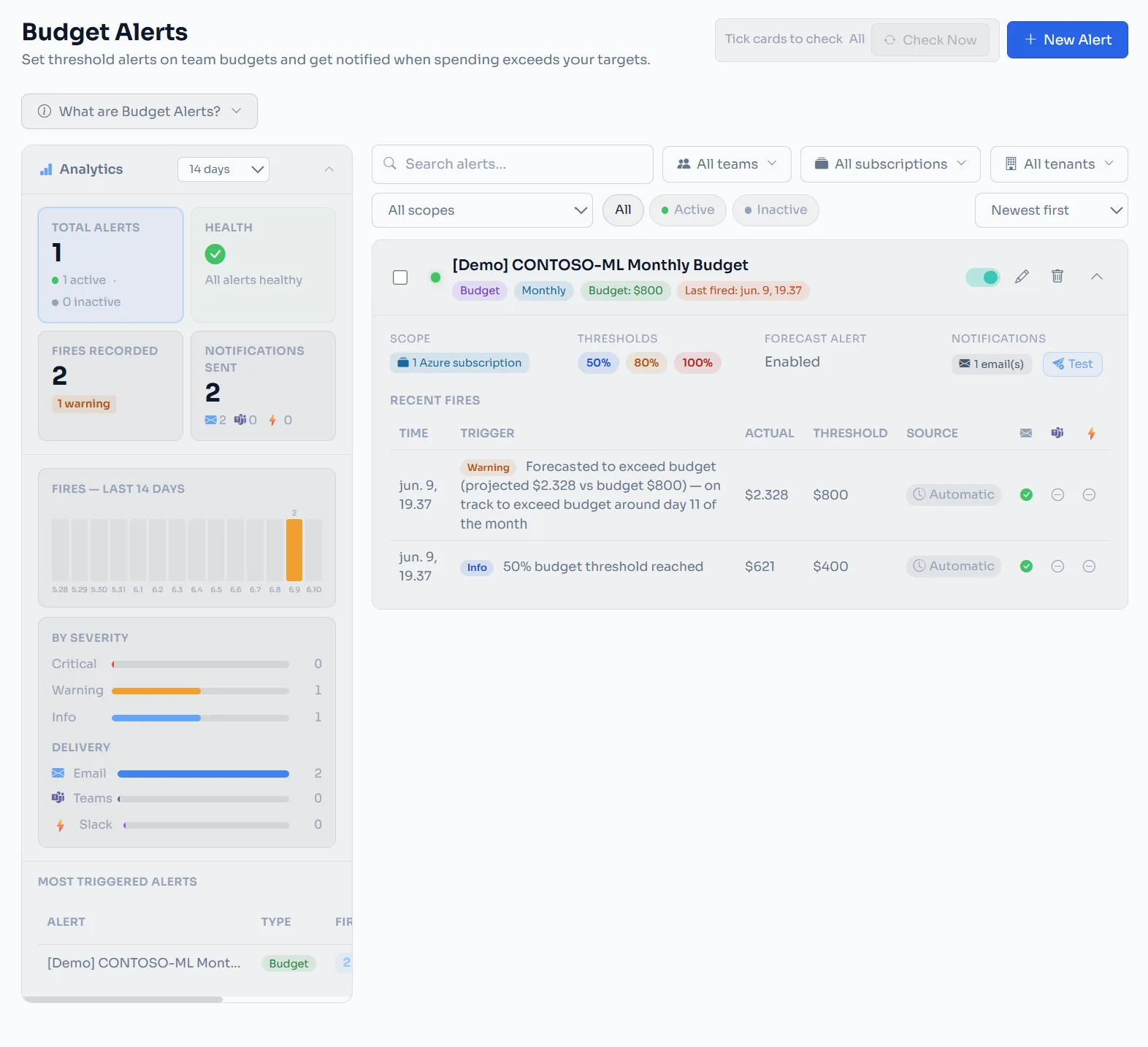Filter alerts by Active status
1148x1047 pixels.
click(x=687, y=210)
